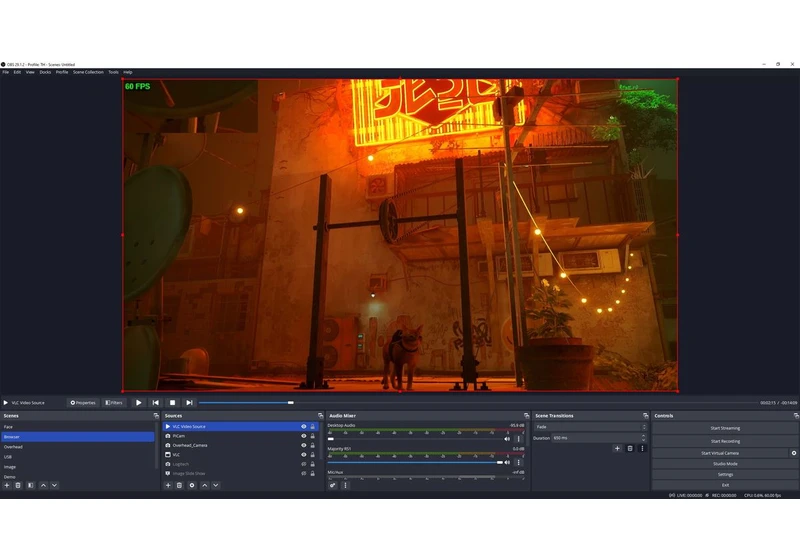Image resolution: width=800 pixels, height=560 pixels.
Task: Open Majority RS1 options menu
Action: coord(519,463)
